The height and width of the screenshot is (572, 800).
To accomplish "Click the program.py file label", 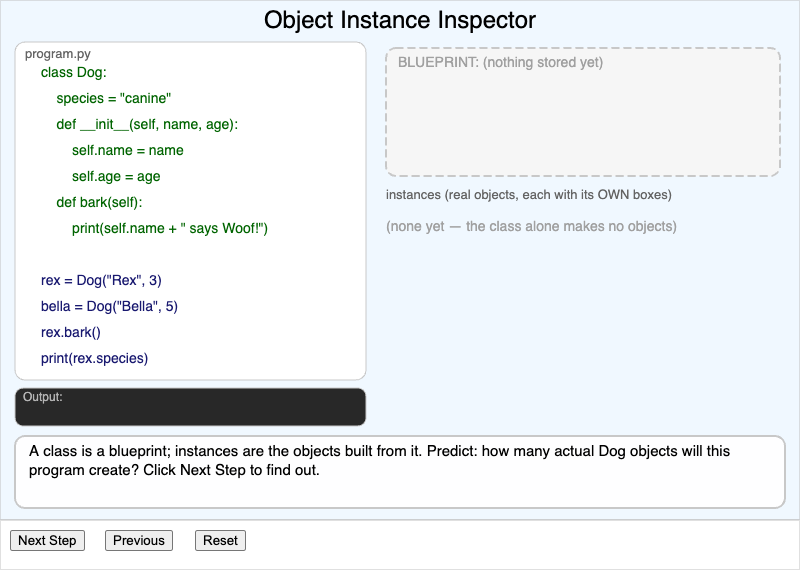I will (58, 54).
